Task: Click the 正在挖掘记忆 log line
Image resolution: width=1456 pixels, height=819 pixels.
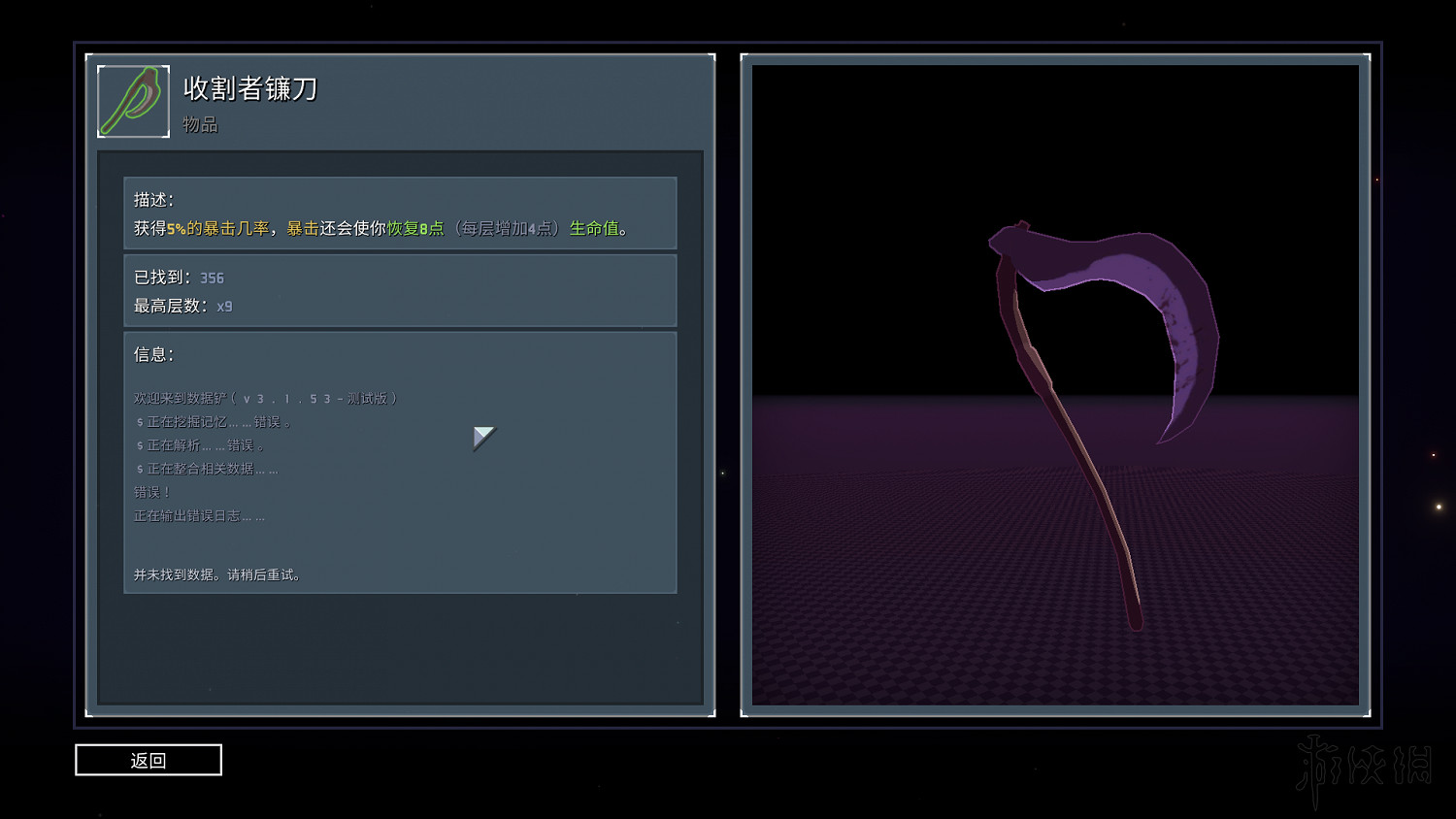Action: 214,422
